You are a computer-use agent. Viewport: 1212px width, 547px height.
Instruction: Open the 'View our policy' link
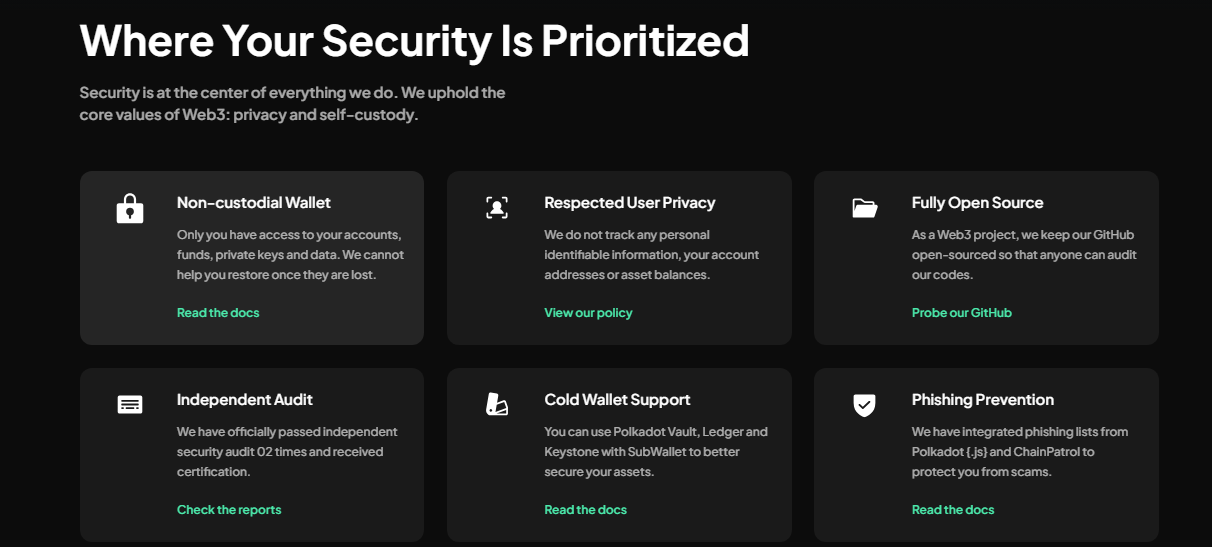(588, 313)
